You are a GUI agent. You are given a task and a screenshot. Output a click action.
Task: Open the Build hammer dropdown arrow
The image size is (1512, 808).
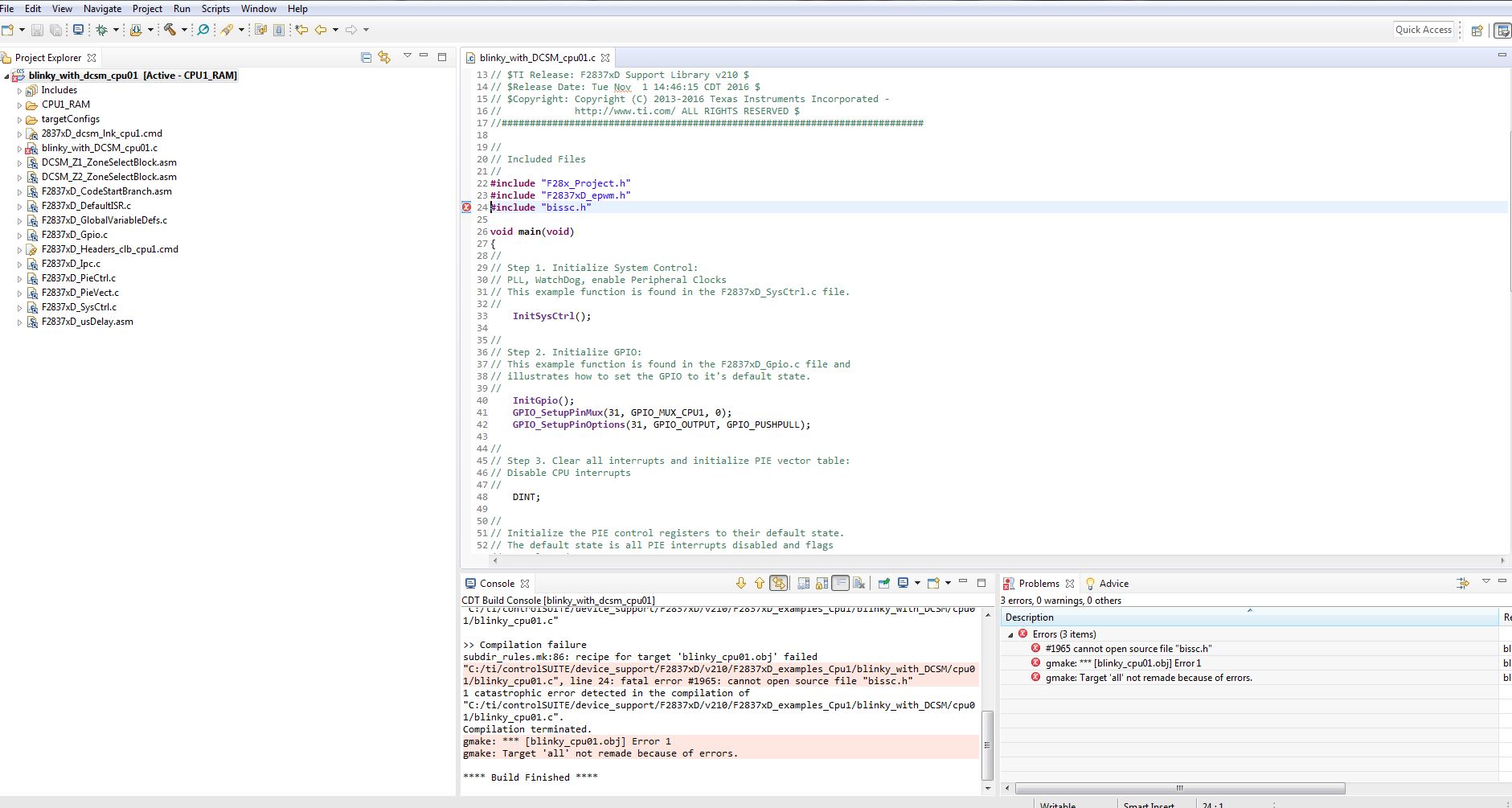pos(184,31)
